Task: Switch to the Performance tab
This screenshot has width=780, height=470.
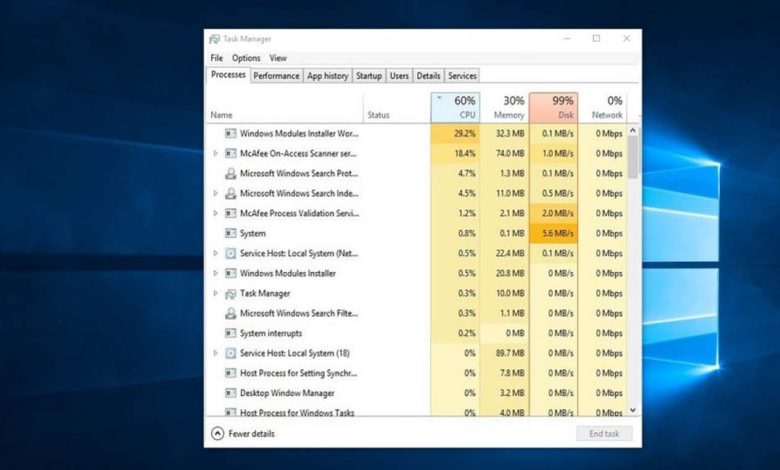Action: tap(276, 76)
